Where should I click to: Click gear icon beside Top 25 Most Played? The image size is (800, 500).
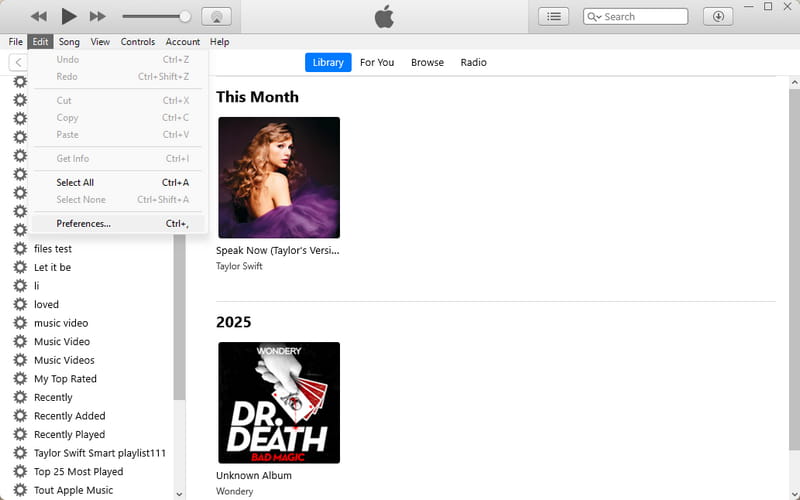tap(20, 471)
